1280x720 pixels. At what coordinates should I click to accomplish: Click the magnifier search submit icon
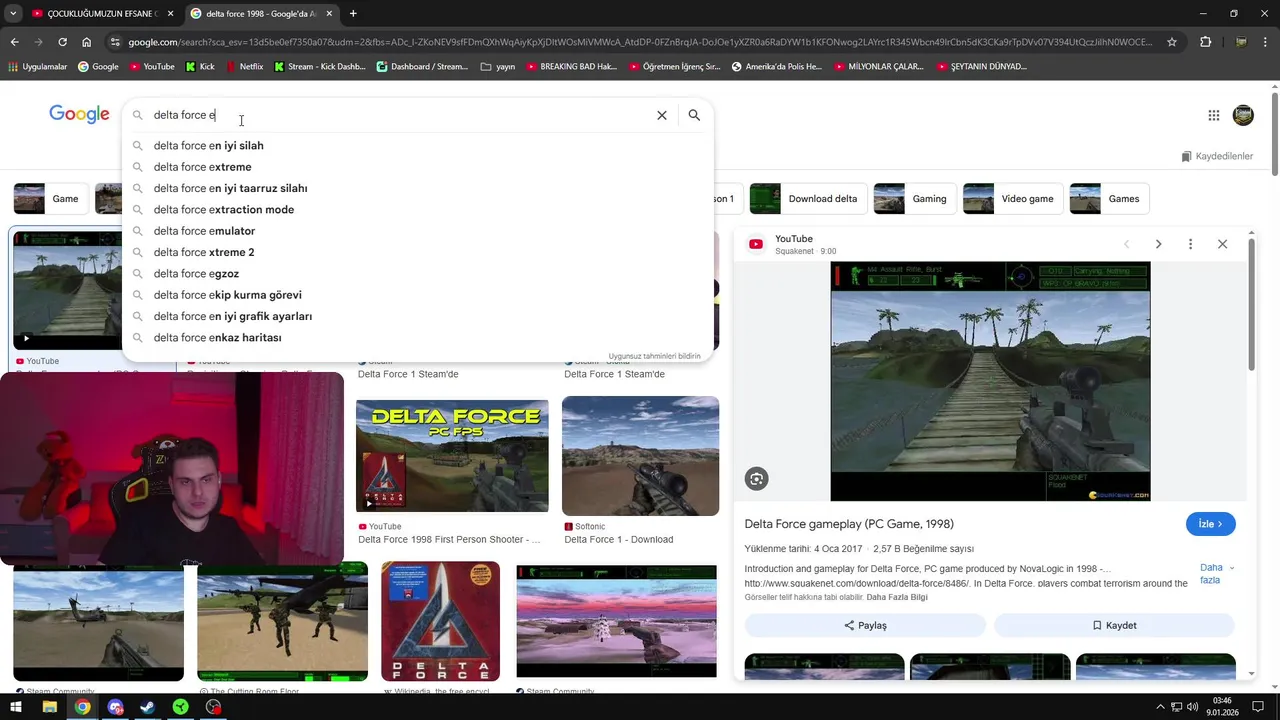(694, 115)
